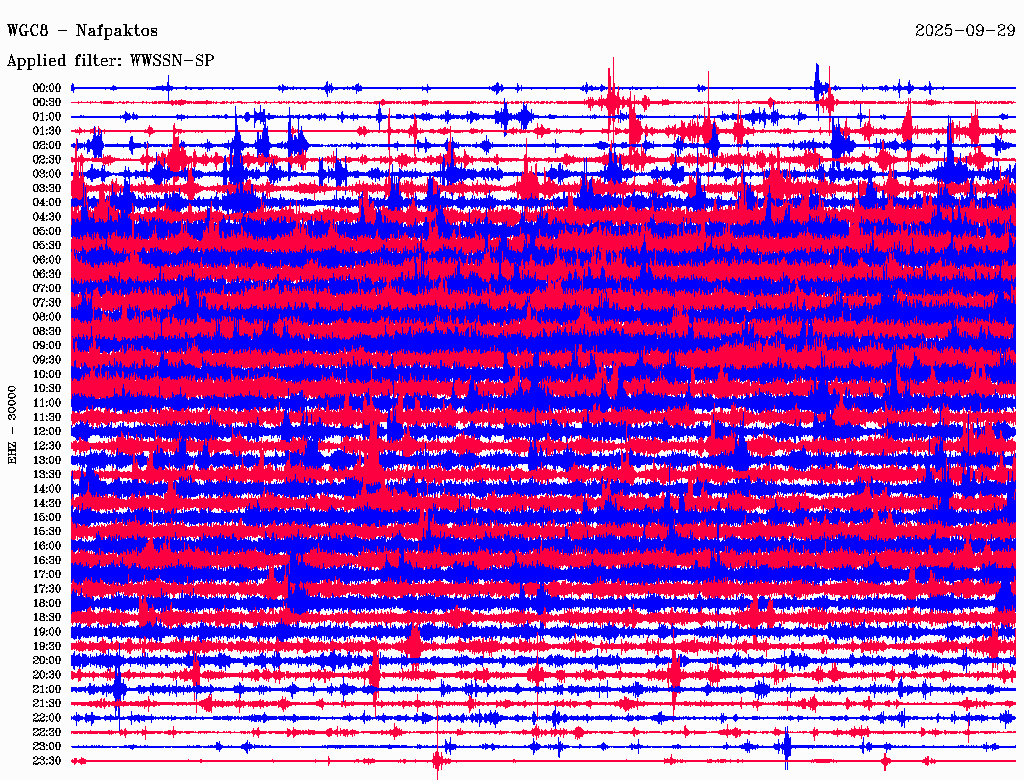Viewport: 1024px width, 780px height.
Task: Click the 06:00 time label
Action: (47, 259)
